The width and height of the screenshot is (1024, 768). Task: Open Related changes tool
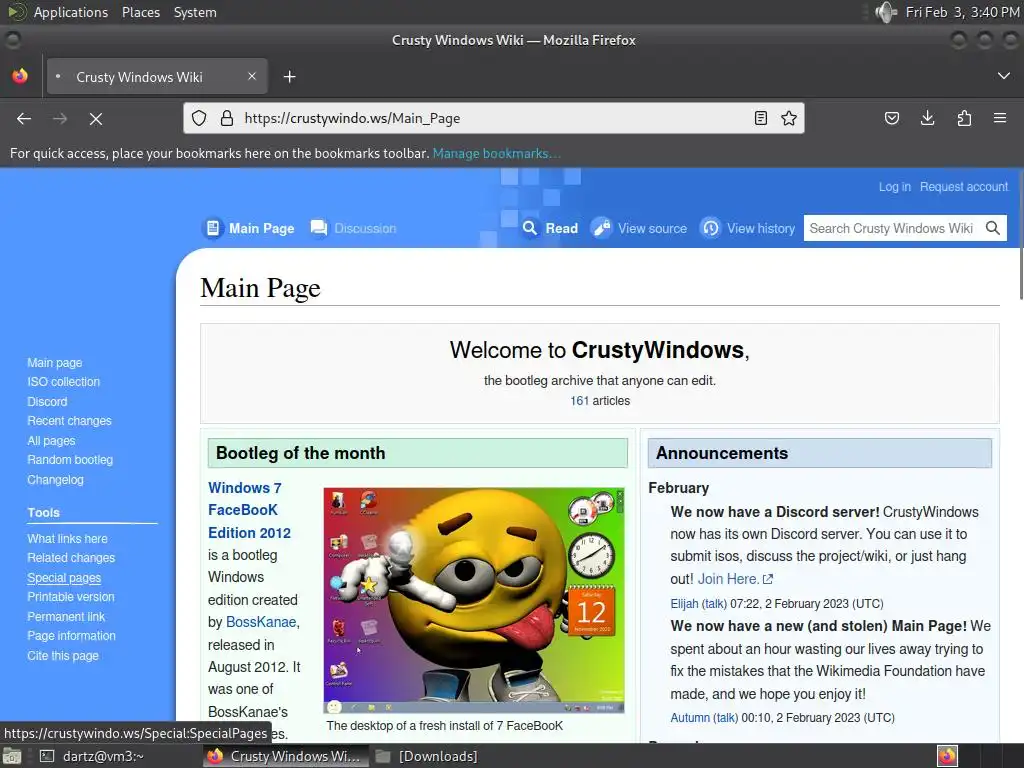[71, 558]
